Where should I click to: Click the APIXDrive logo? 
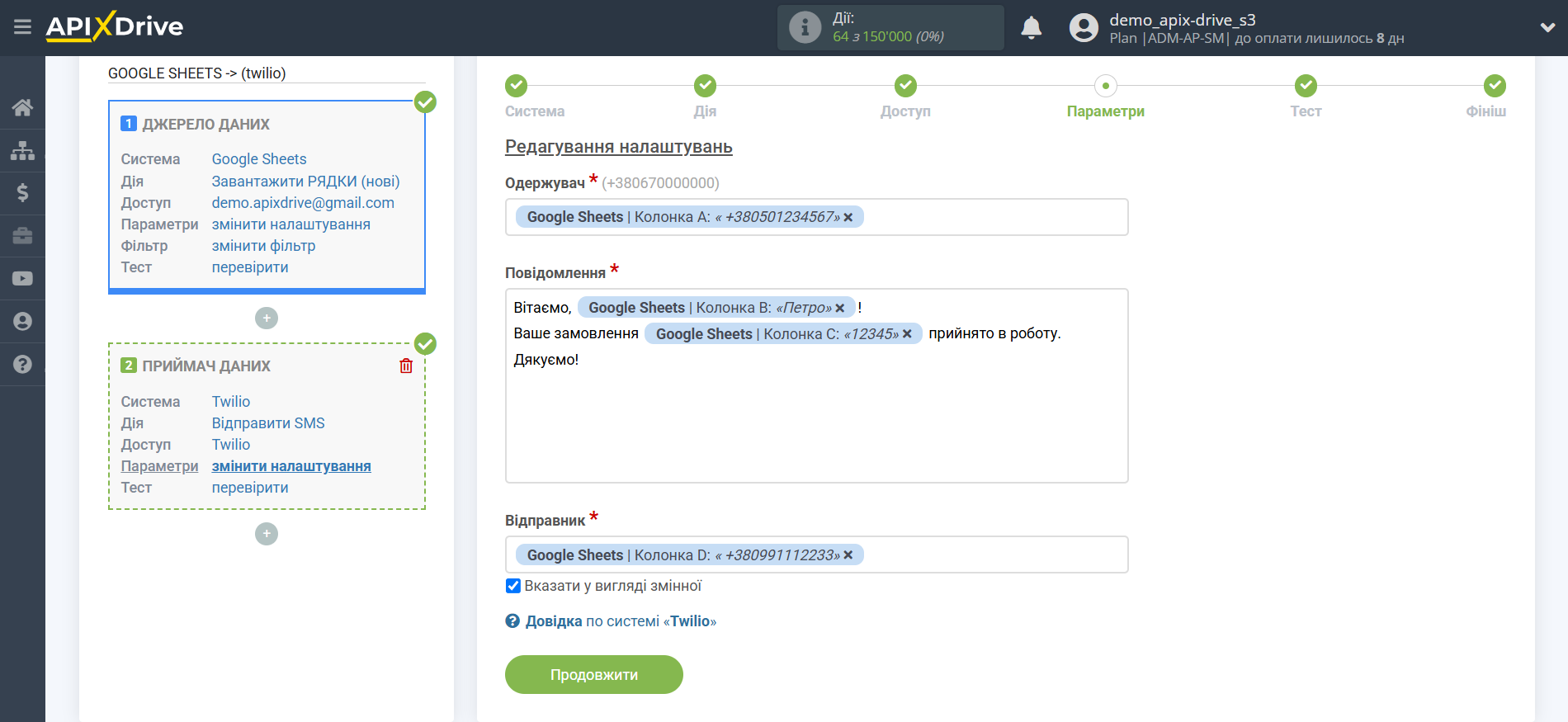point(115,26)
